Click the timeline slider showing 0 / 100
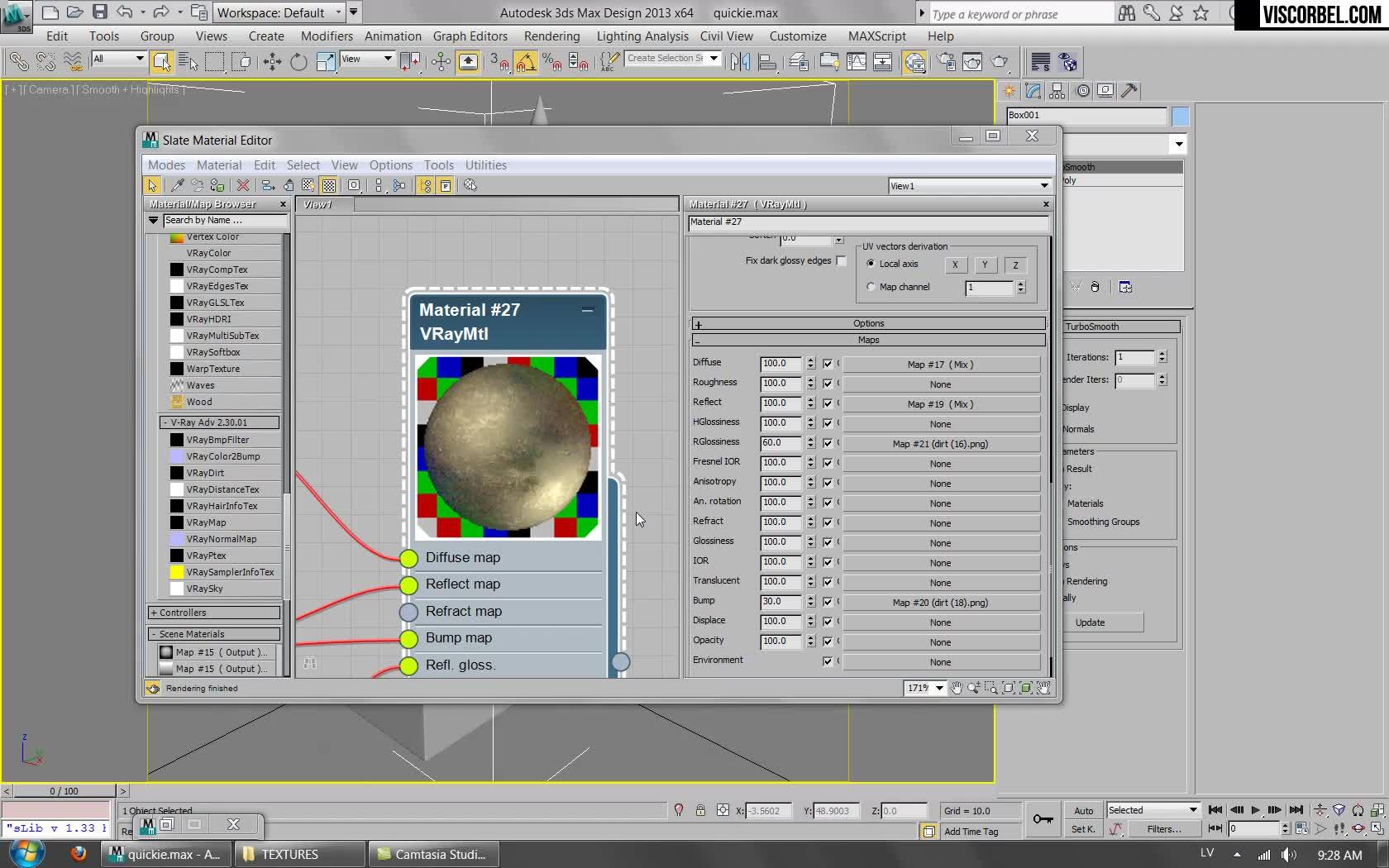This screenshot has width=1389, height=868. (64, 791)
